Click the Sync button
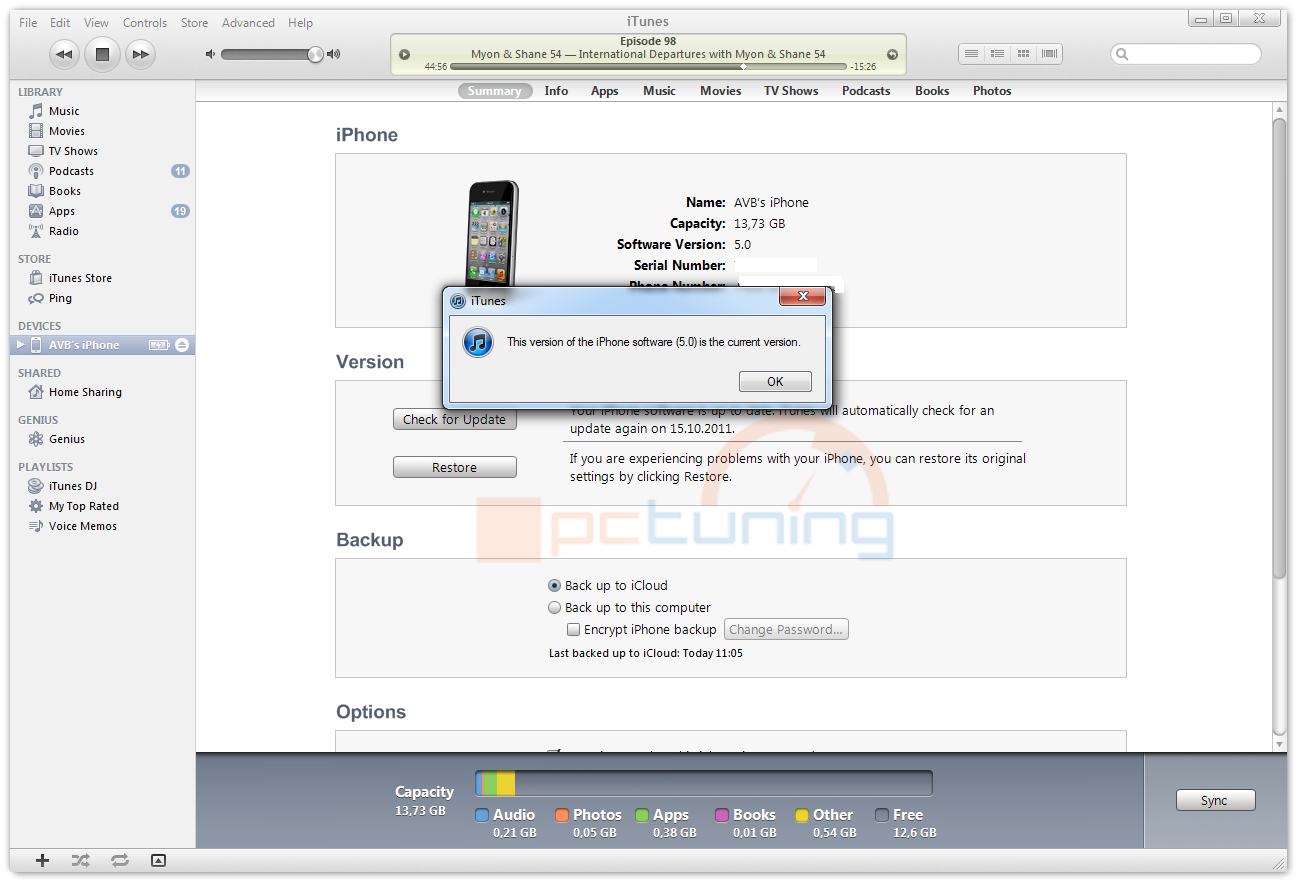The width and height of the screenshot is (1299, 881). pos(1214,800)
